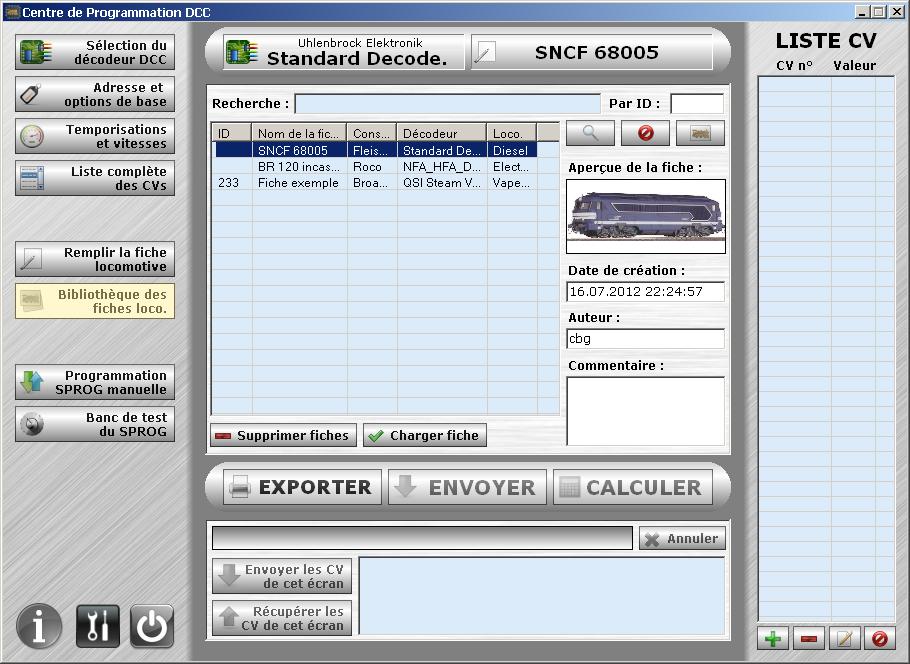This screenshot has width=910, height=664.
Task: Click Diesel loco type cell
Action: [511, 150]
